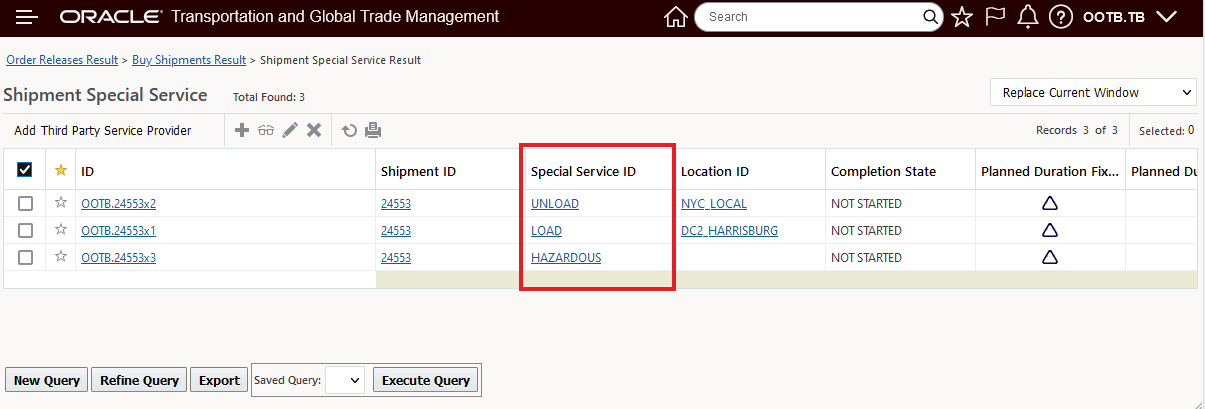Go to Order Releases Result breadcrumb
This screenshot has height=409, width=1205.
[62, 60]
